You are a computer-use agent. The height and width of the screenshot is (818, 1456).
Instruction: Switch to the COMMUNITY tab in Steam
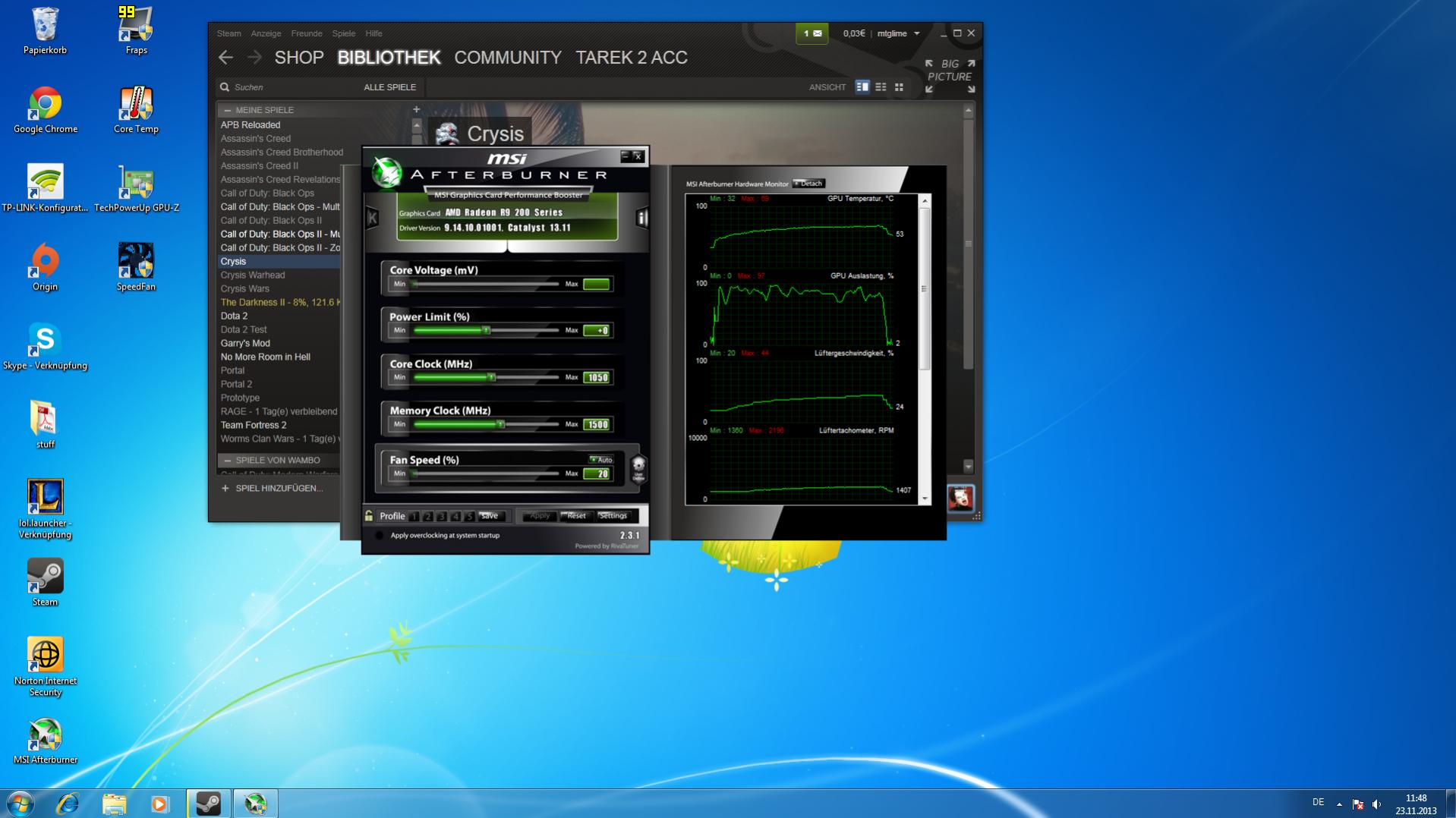[508, 58]
